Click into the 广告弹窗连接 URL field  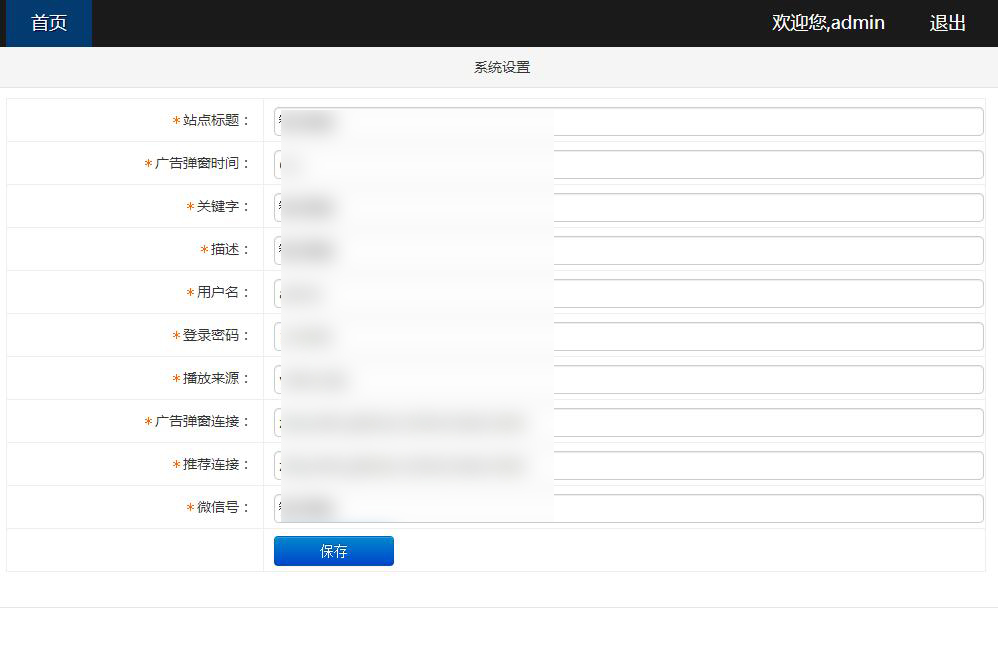click(628, 422)
